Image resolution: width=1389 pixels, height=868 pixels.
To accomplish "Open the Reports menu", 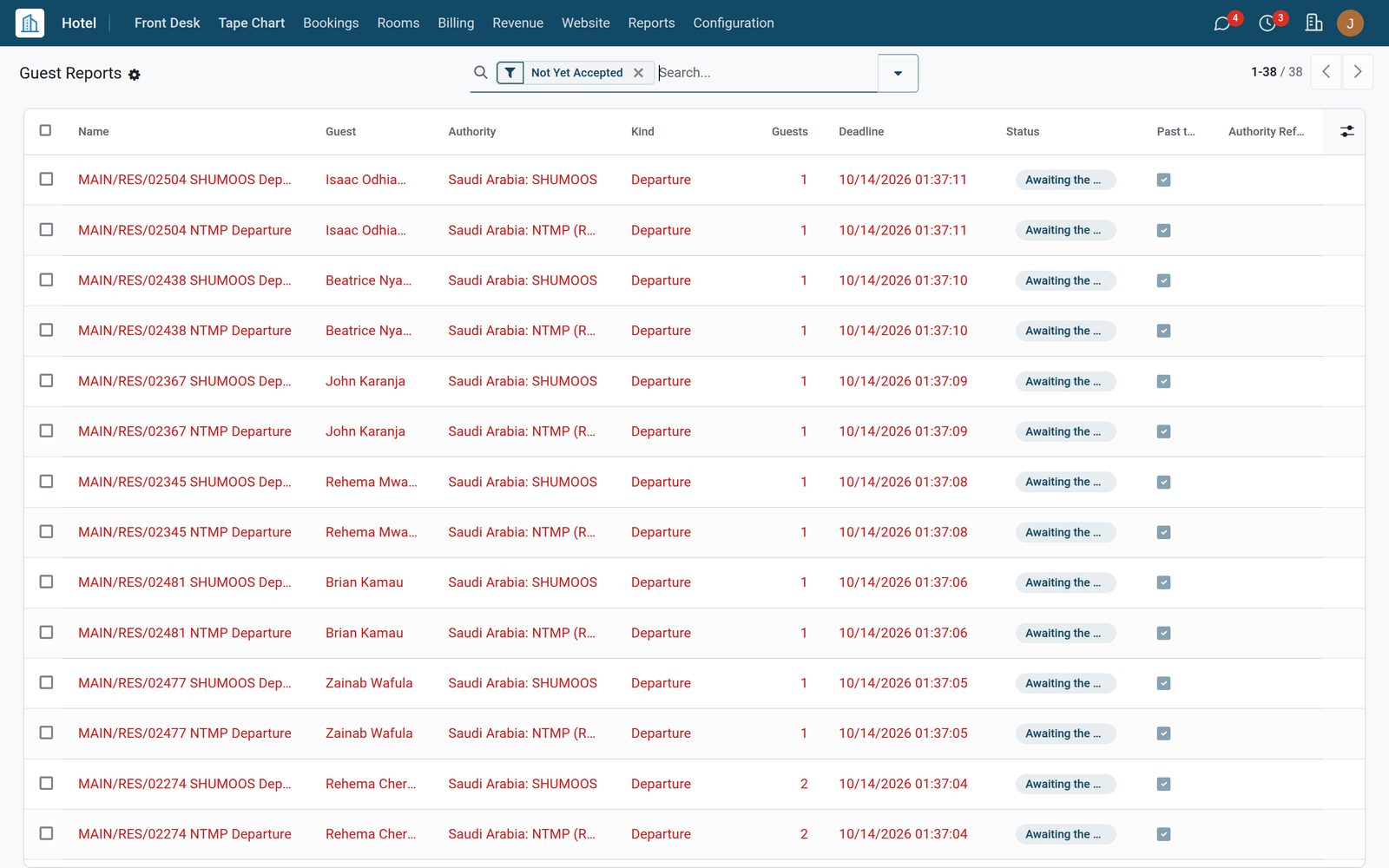I will 651,23.
